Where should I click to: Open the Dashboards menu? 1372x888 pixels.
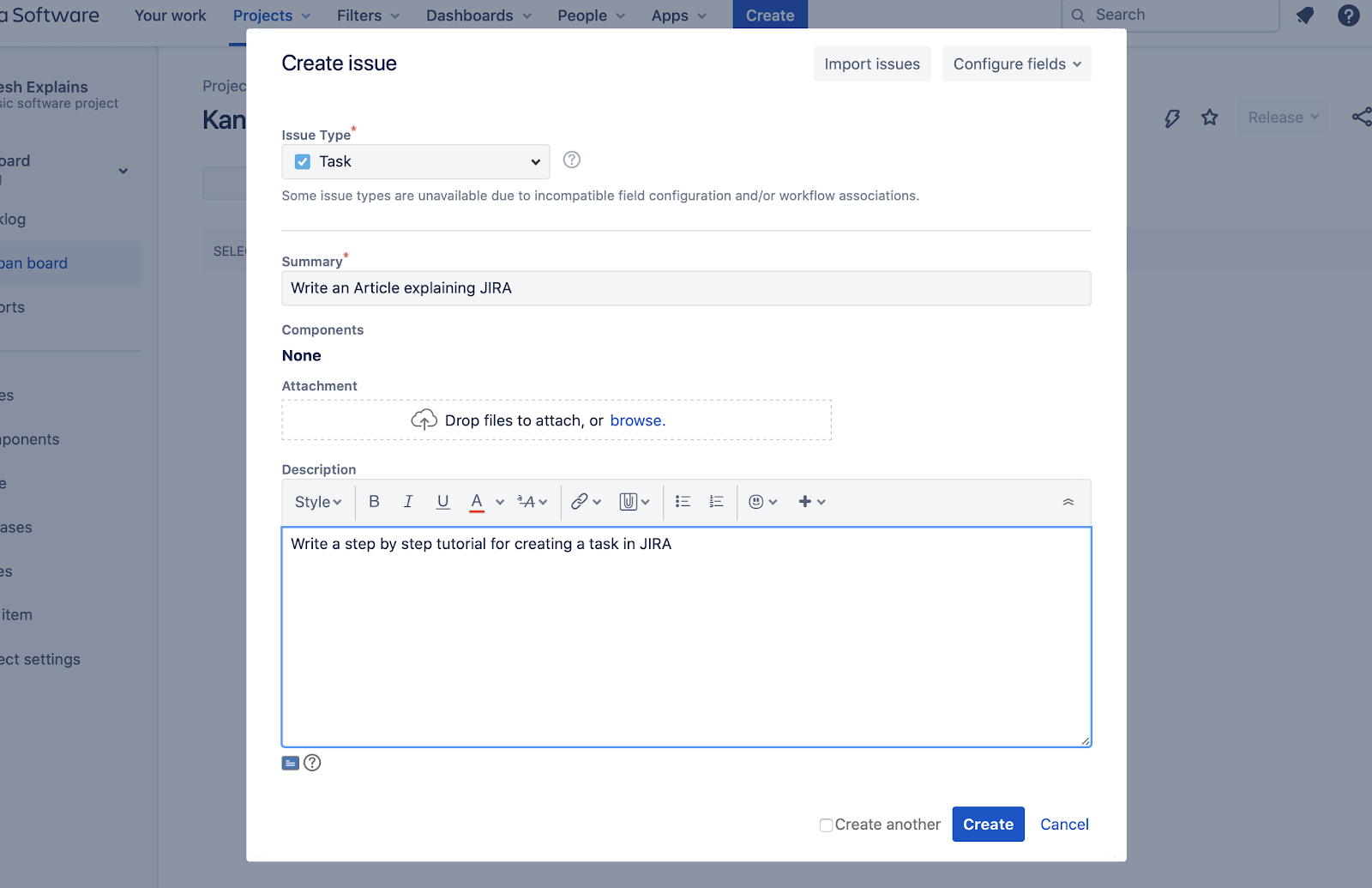479,15
